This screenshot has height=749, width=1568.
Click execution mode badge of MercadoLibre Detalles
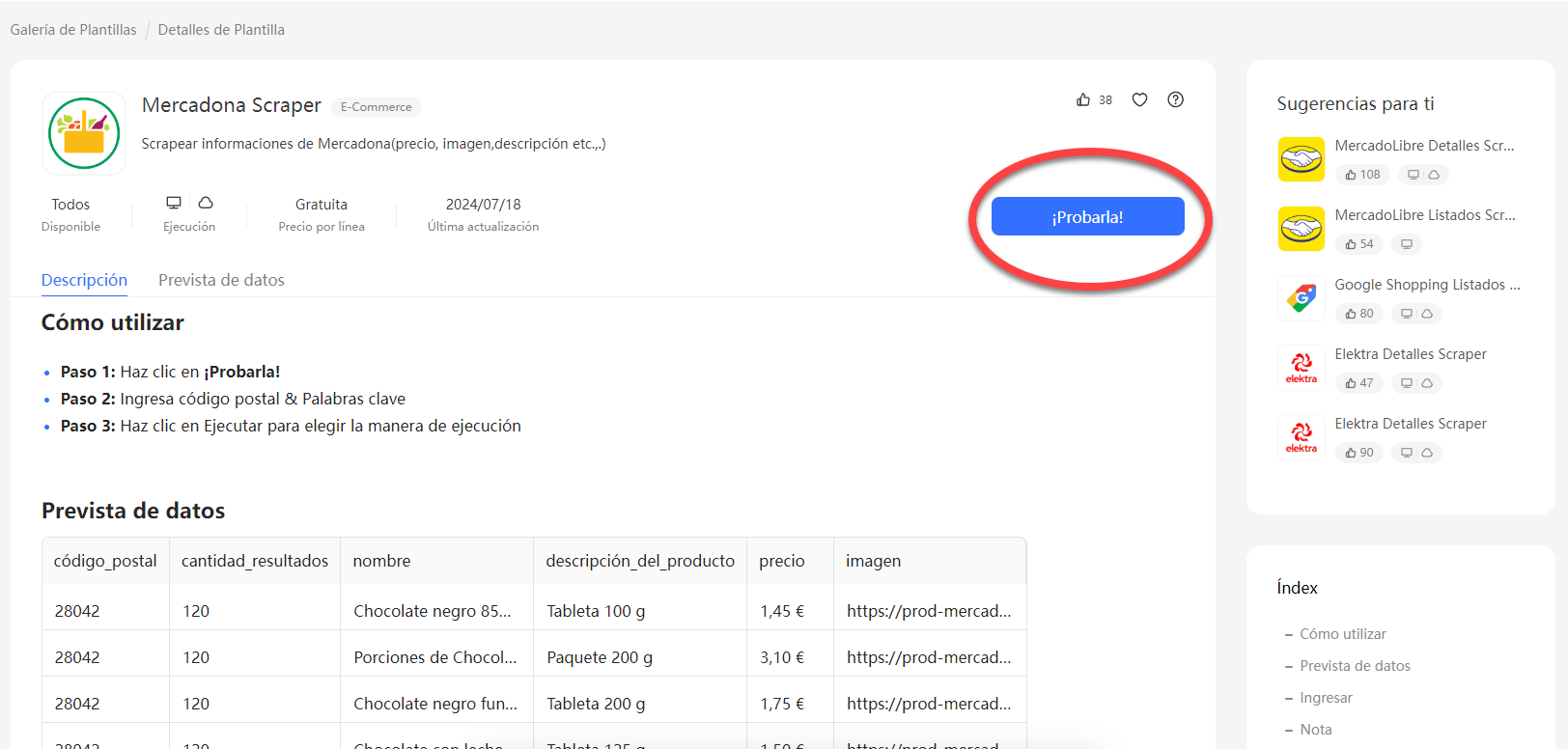[1423, 175]
